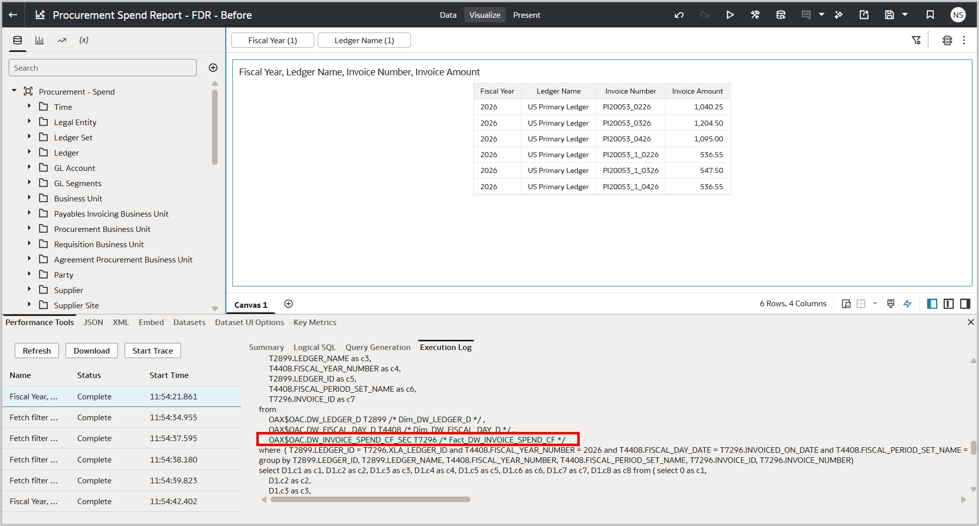Click the Invoice Amount column header
This screenshot has width=979, height=526.
(697, 91)
